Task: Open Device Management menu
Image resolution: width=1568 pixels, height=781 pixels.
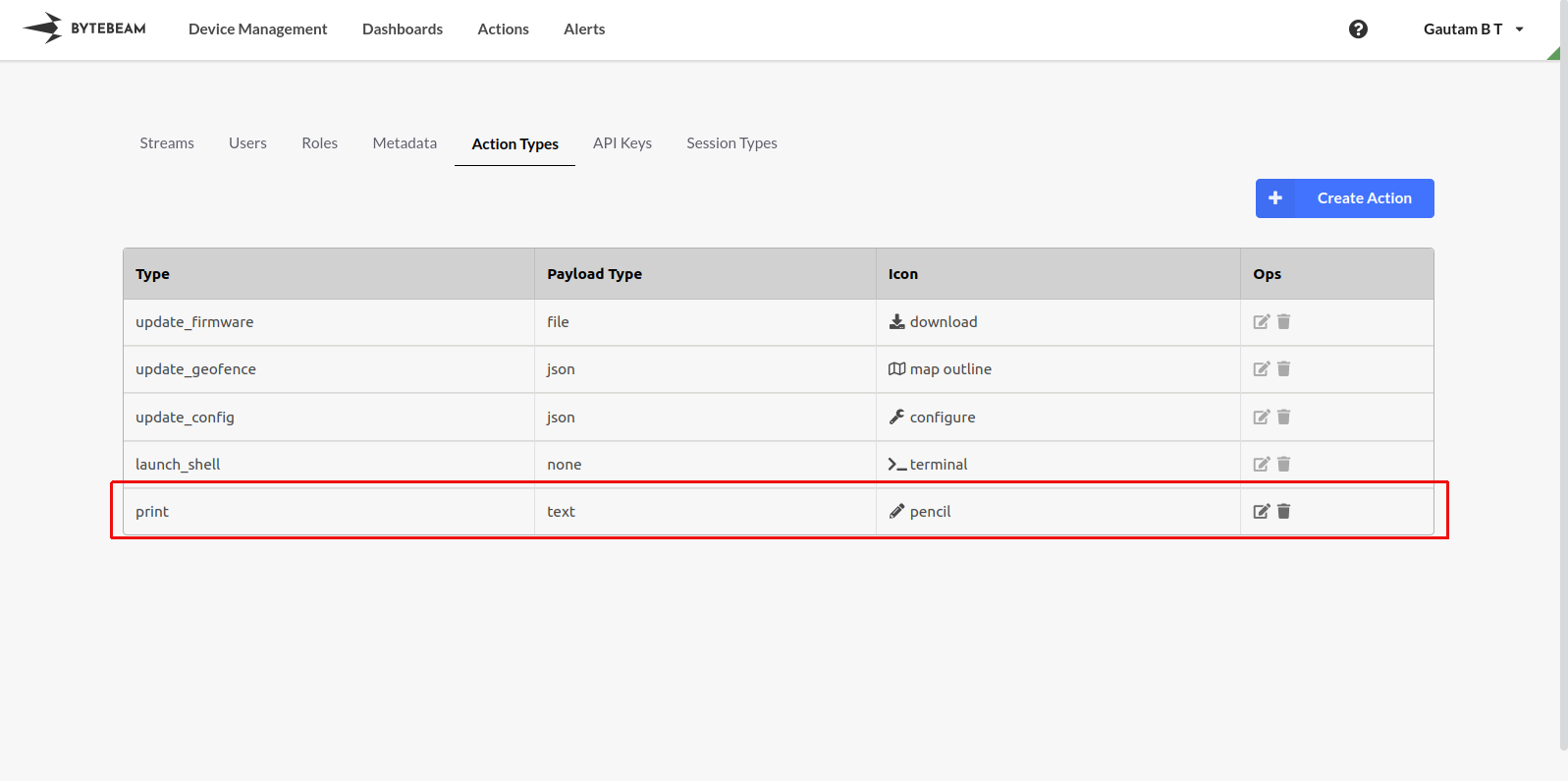Action: (x=258, y=29)
